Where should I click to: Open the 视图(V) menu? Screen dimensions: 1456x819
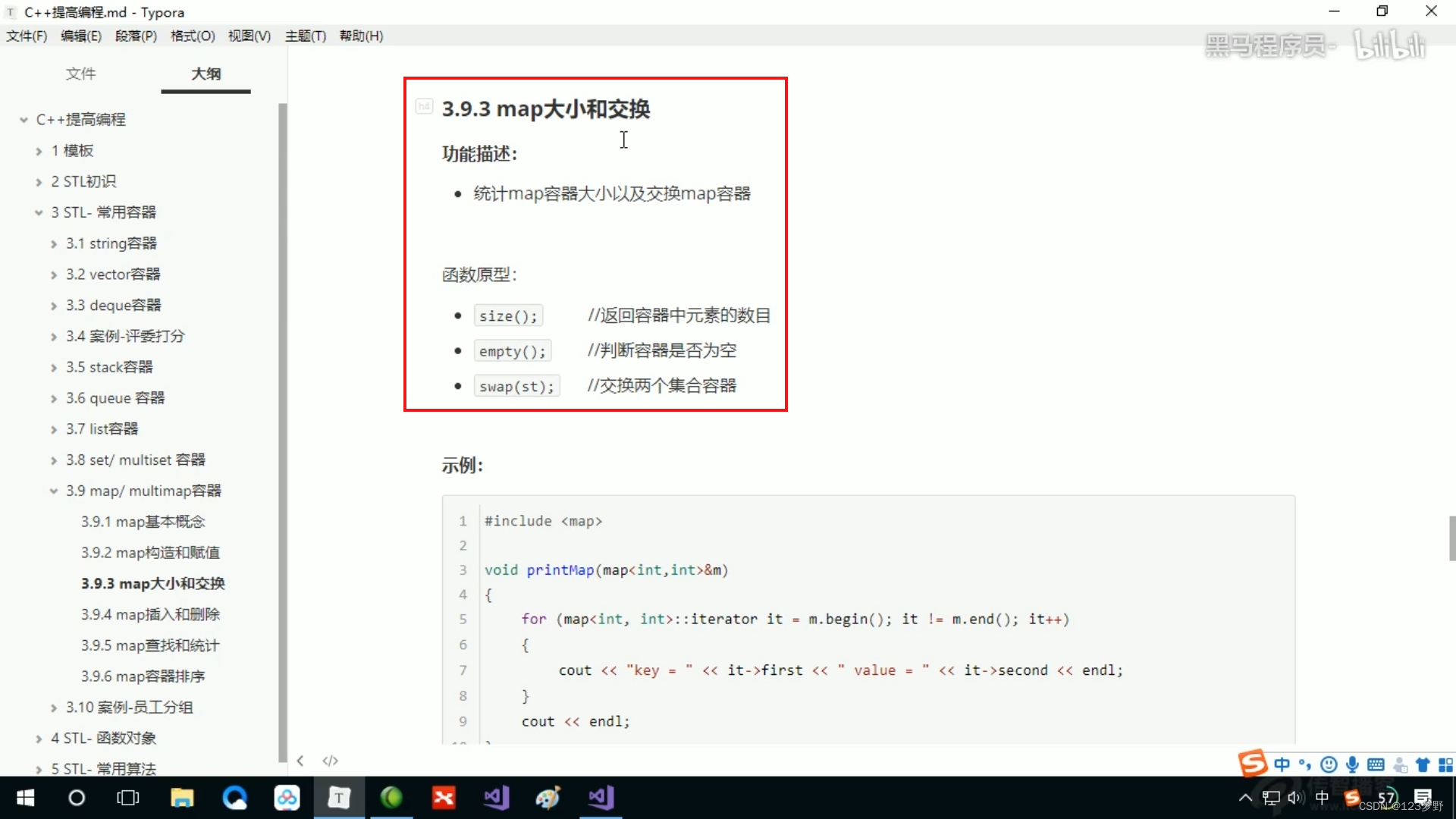point(249,36)
